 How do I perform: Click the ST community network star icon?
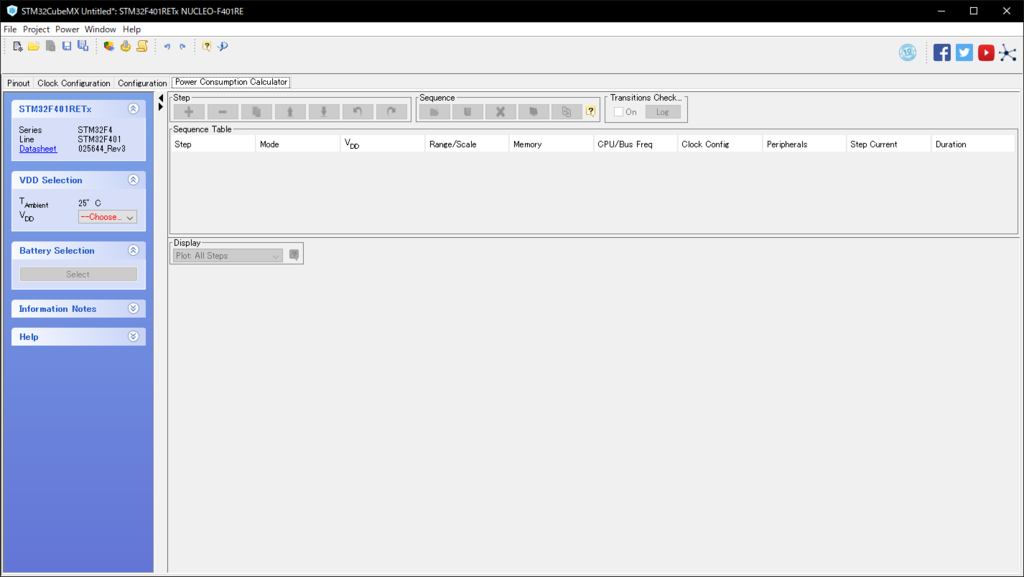click(x=1008, y=53)
